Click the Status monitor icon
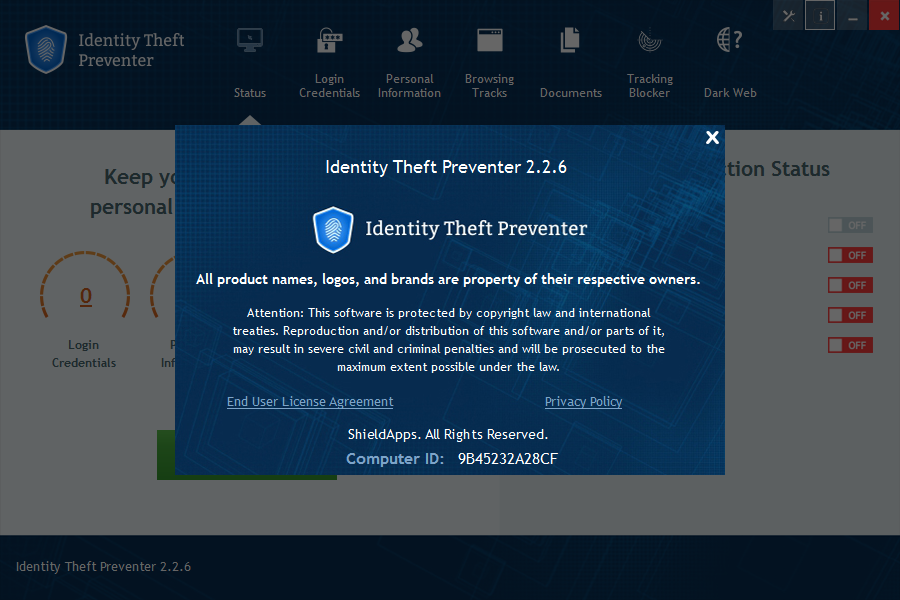 pos(250,40)
